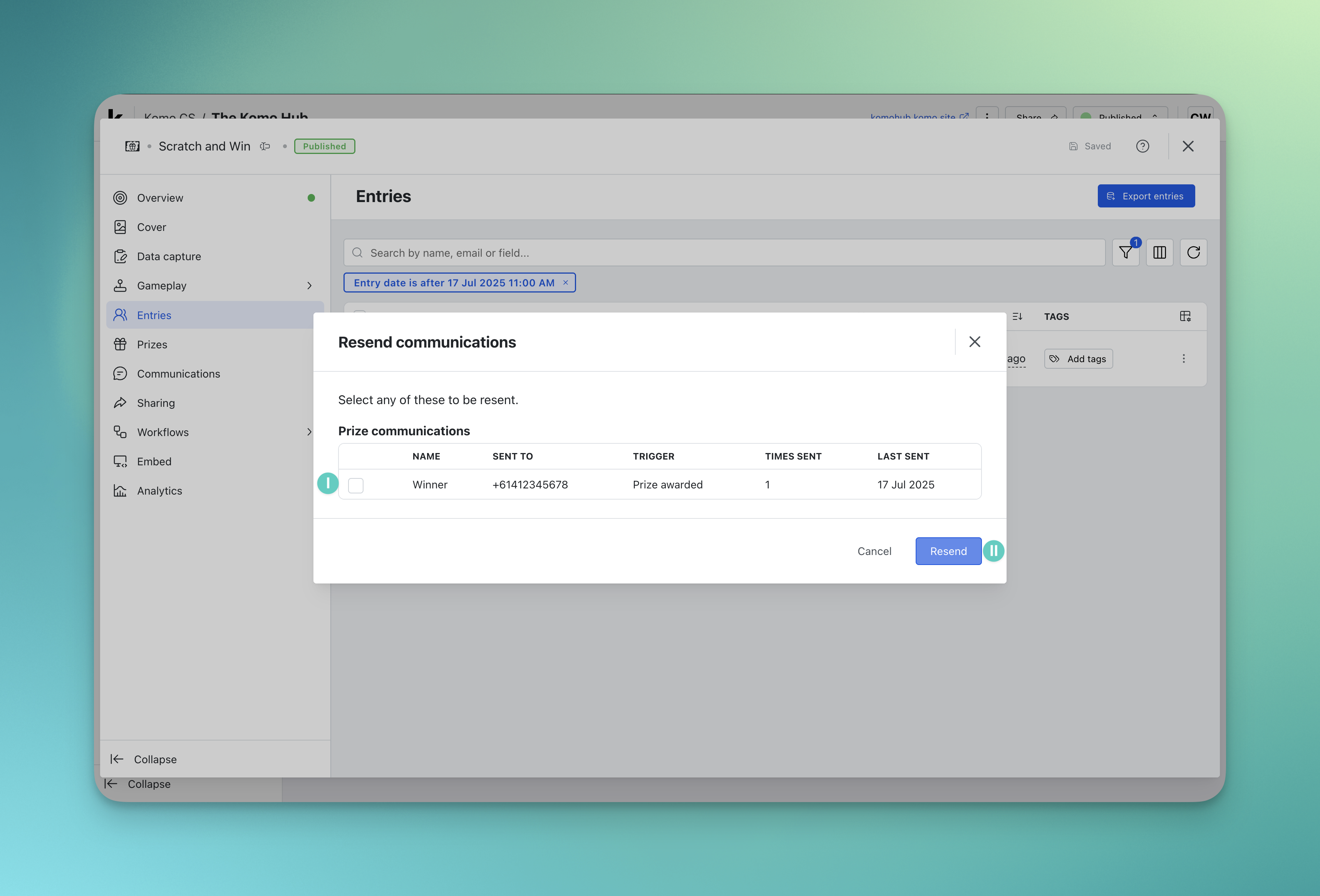
Task: Click Cancel in the dialog
Action: pyautogui.click(x=874, y=552)
